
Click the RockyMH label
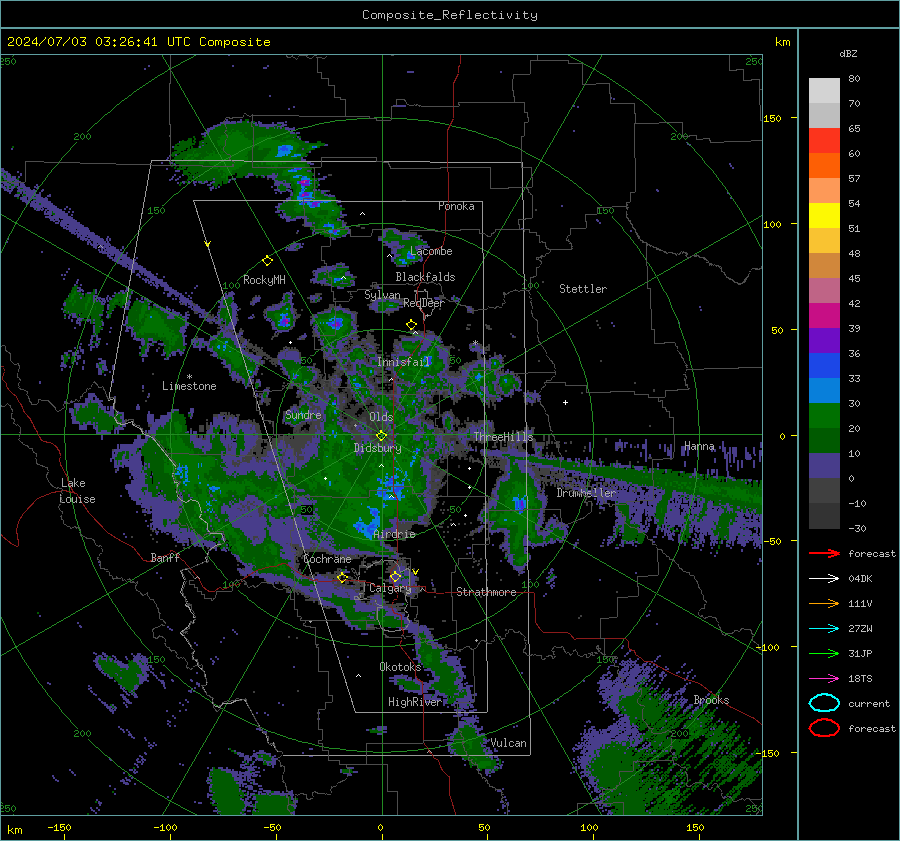pos(264,280)
